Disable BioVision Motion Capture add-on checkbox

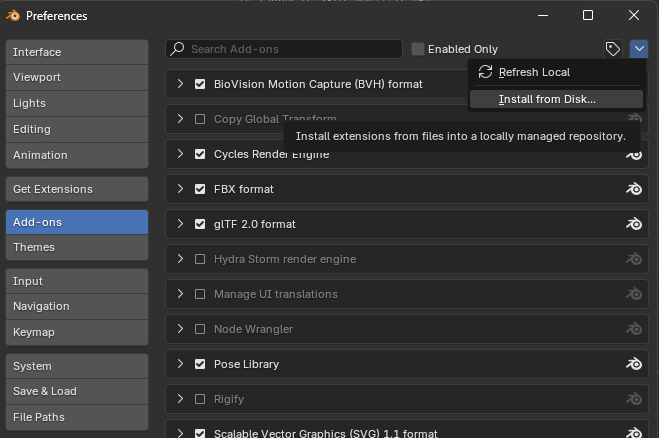click(200, 84)
